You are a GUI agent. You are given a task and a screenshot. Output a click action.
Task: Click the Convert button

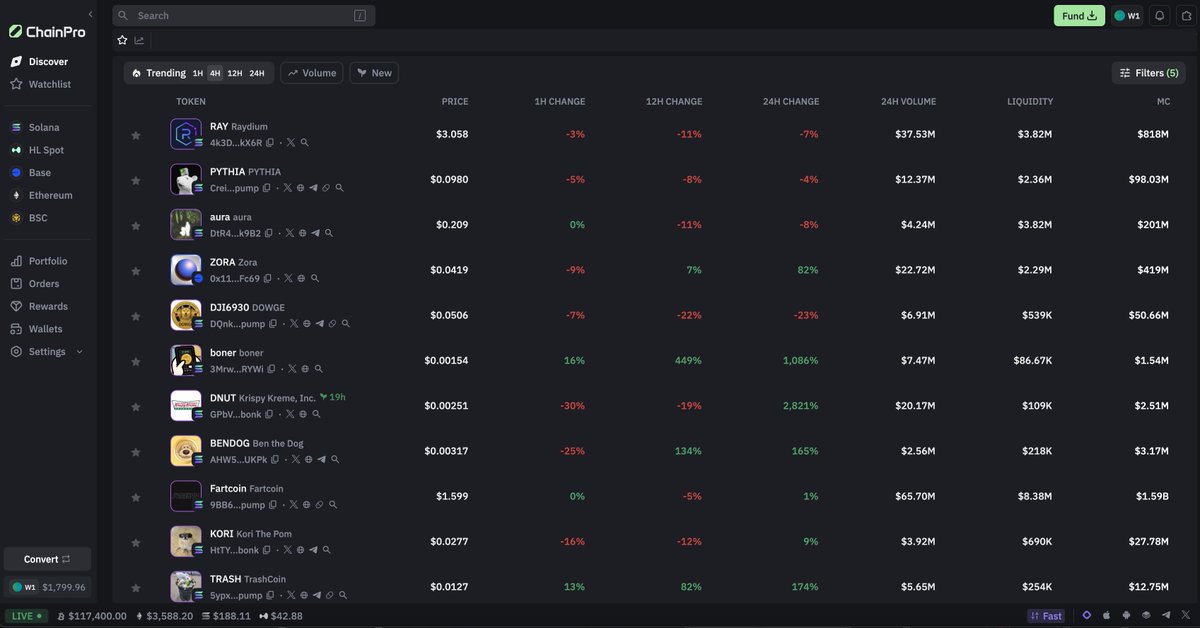coord(48,559)
